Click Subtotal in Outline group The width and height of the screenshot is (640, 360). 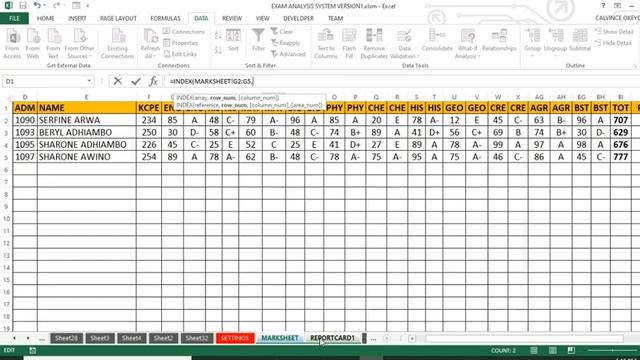[x=580, y=40]
